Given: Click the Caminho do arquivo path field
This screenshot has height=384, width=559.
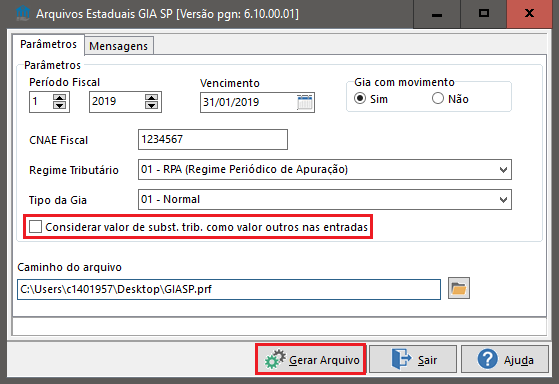Looking at the screenshot, I should pos(229,289).
